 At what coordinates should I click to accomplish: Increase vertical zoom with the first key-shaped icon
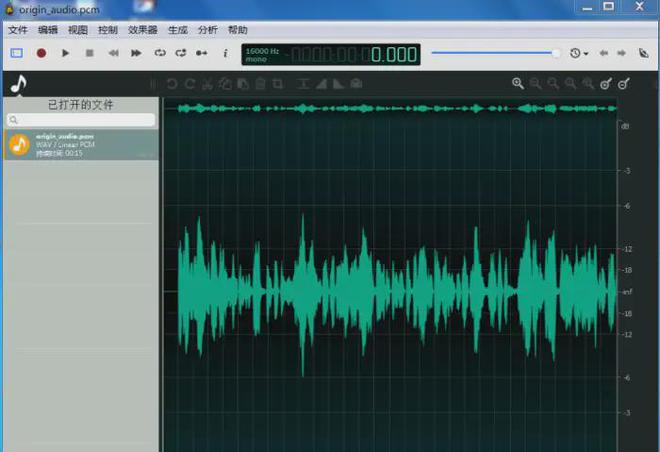606,84
